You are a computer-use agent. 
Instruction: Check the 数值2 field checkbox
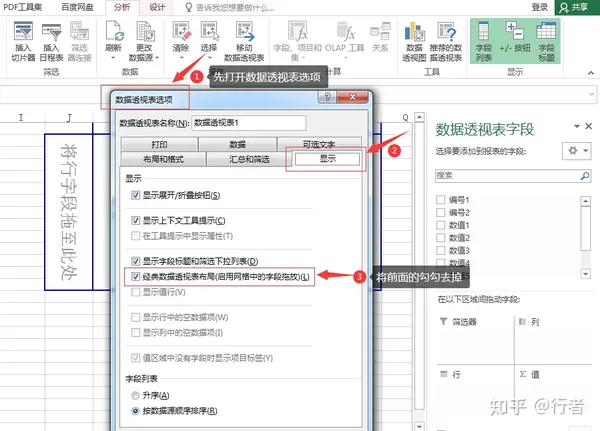click(440, 238)
